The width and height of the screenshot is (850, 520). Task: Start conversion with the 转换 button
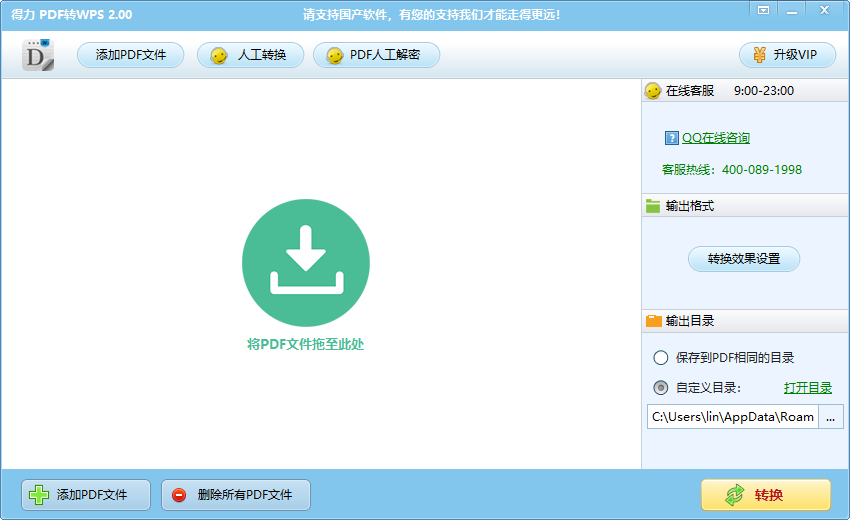pos(766,495)
